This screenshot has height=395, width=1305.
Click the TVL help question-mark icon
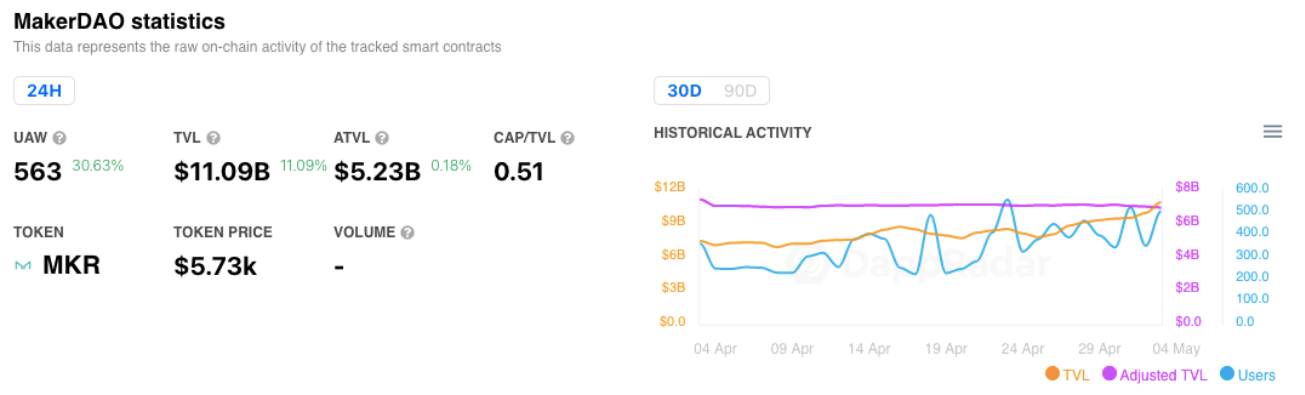pos(213,138)
